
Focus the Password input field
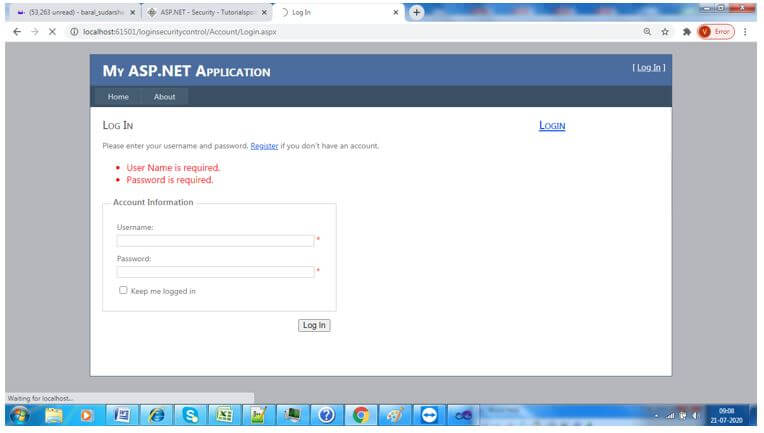[x=215, y=272]
